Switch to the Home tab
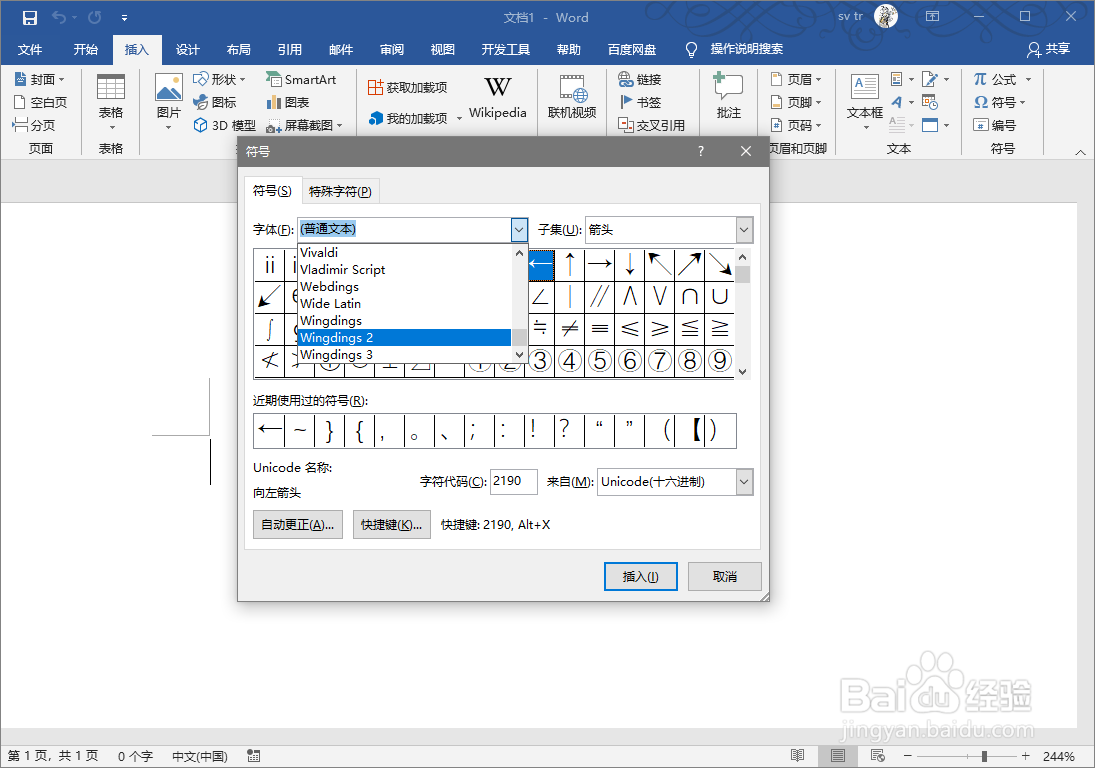 85,50
